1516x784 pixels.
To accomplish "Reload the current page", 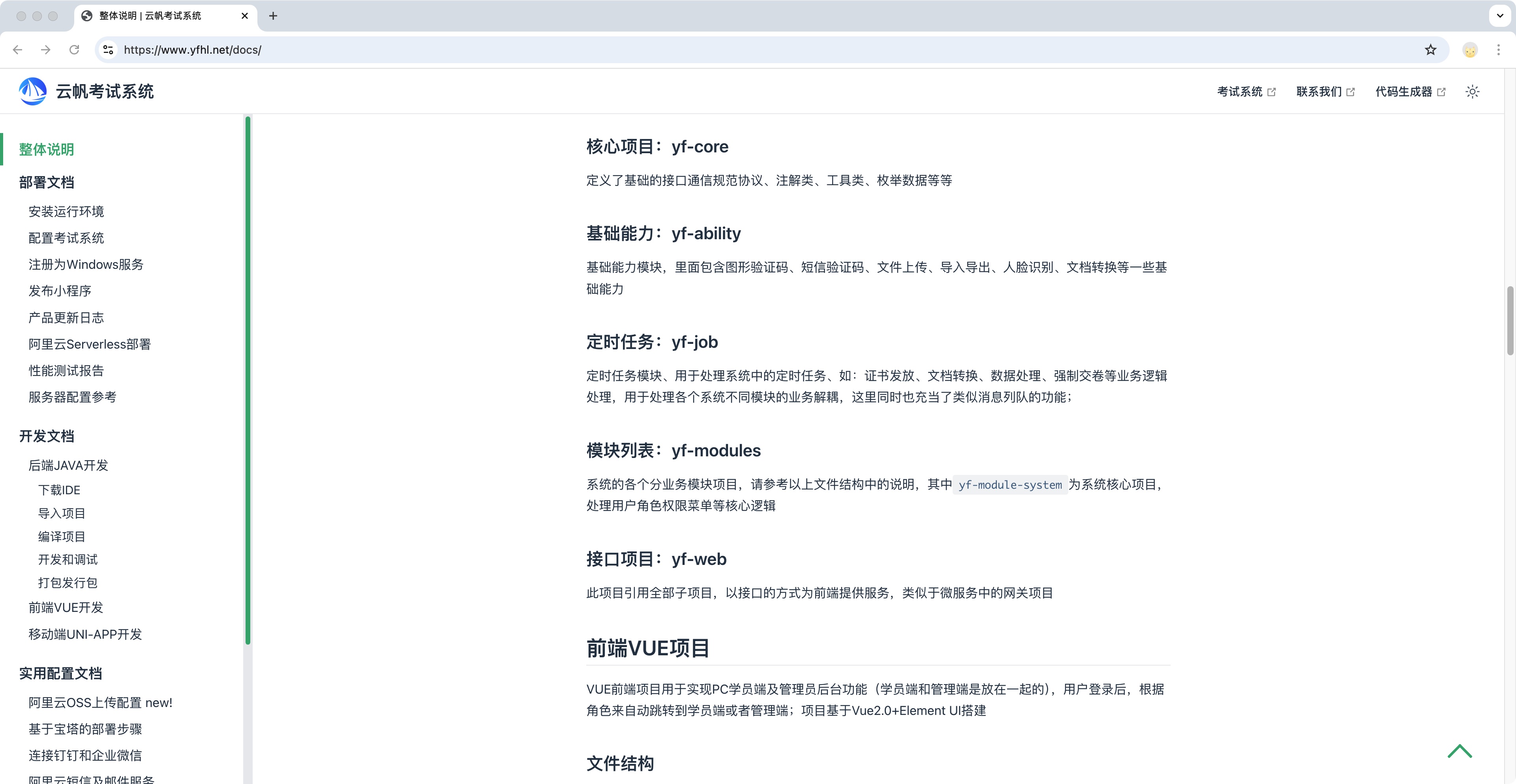I will pos(74,50).
